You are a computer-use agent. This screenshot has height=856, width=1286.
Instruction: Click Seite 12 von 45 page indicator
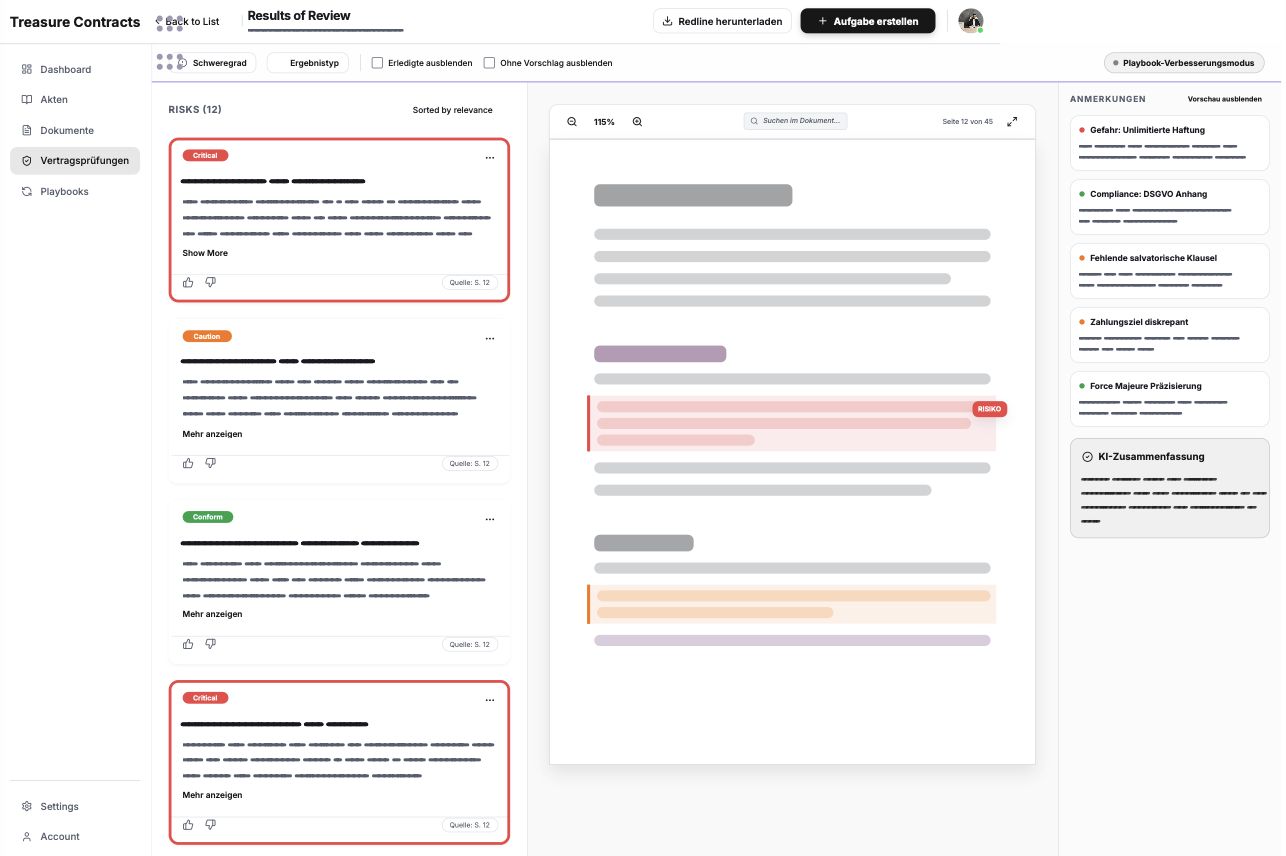pos(967,122)
